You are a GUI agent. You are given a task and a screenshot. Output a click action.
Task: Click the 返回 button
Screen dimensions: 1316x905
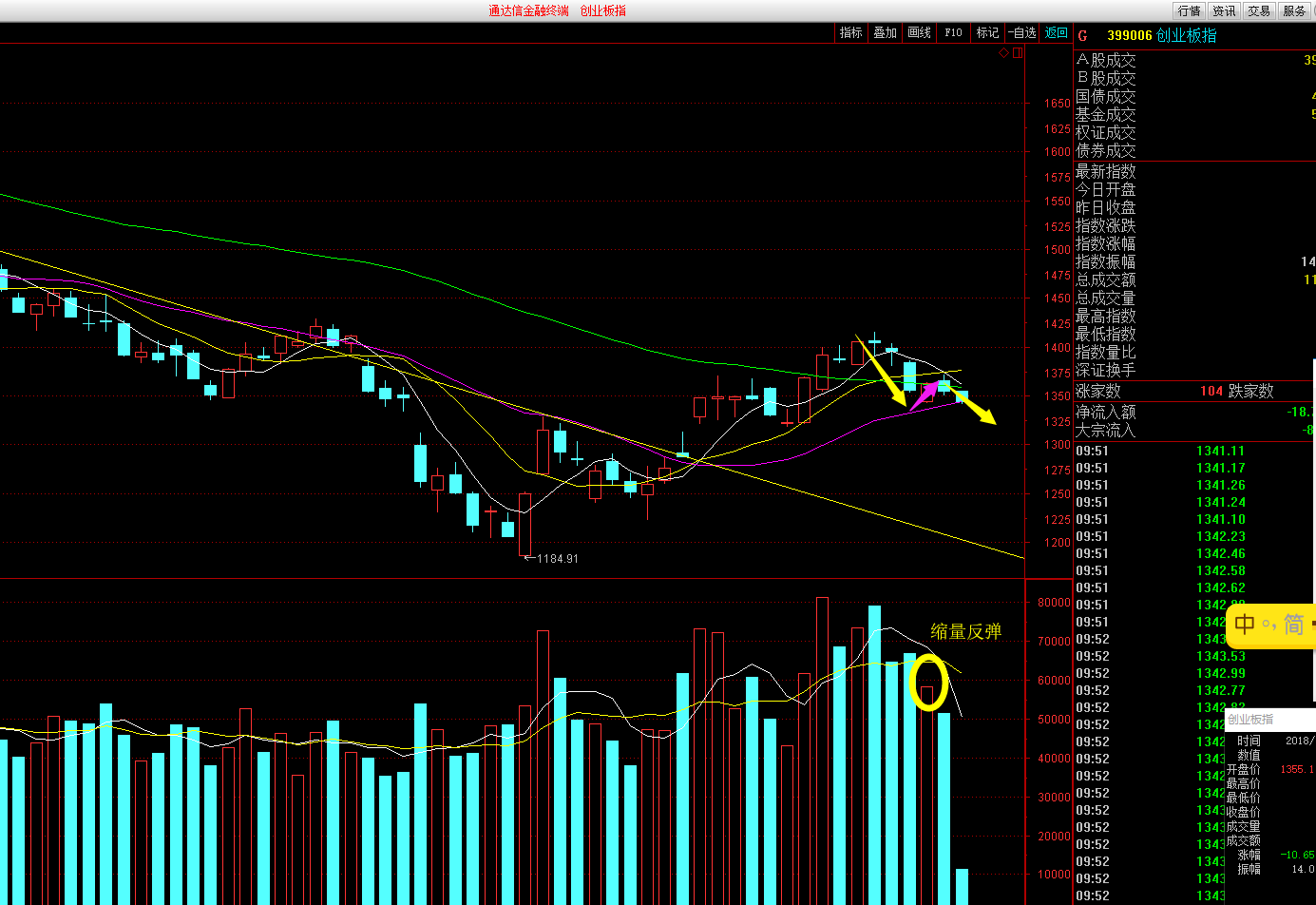[x=1057, y=32]
